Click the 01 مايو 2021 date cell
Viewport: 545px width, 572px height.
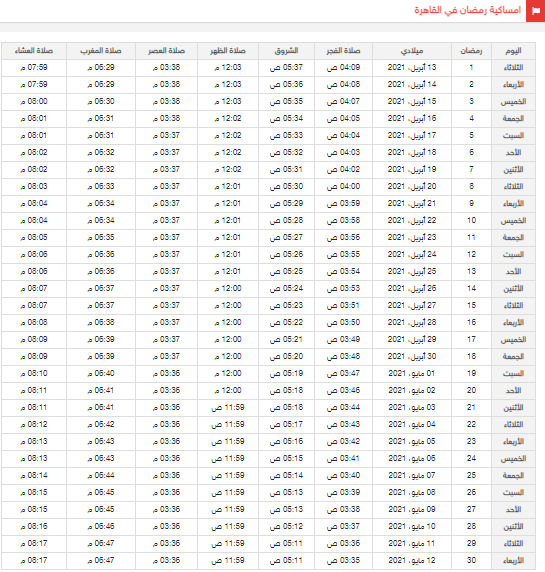[x=411, y=374]
